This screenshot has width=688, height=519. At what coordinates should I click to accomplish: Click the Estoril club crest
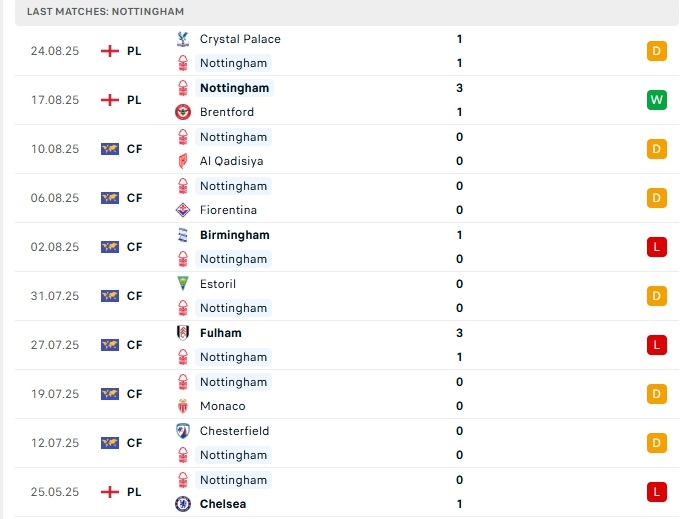click(182, 284)
